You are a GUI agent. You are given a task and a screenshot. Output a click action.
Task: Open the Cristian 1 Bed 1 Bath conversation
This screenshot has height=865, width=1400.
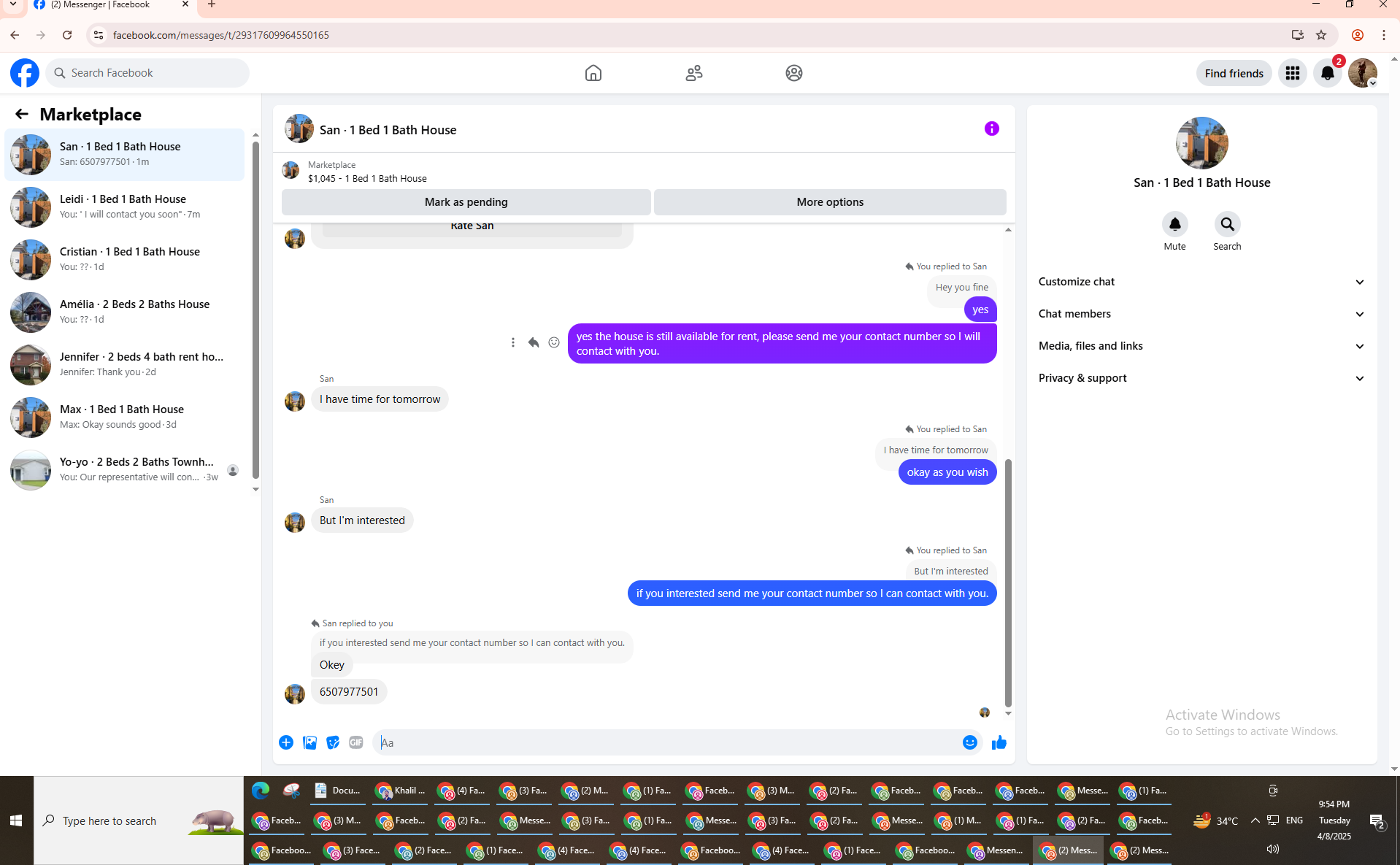125,259
